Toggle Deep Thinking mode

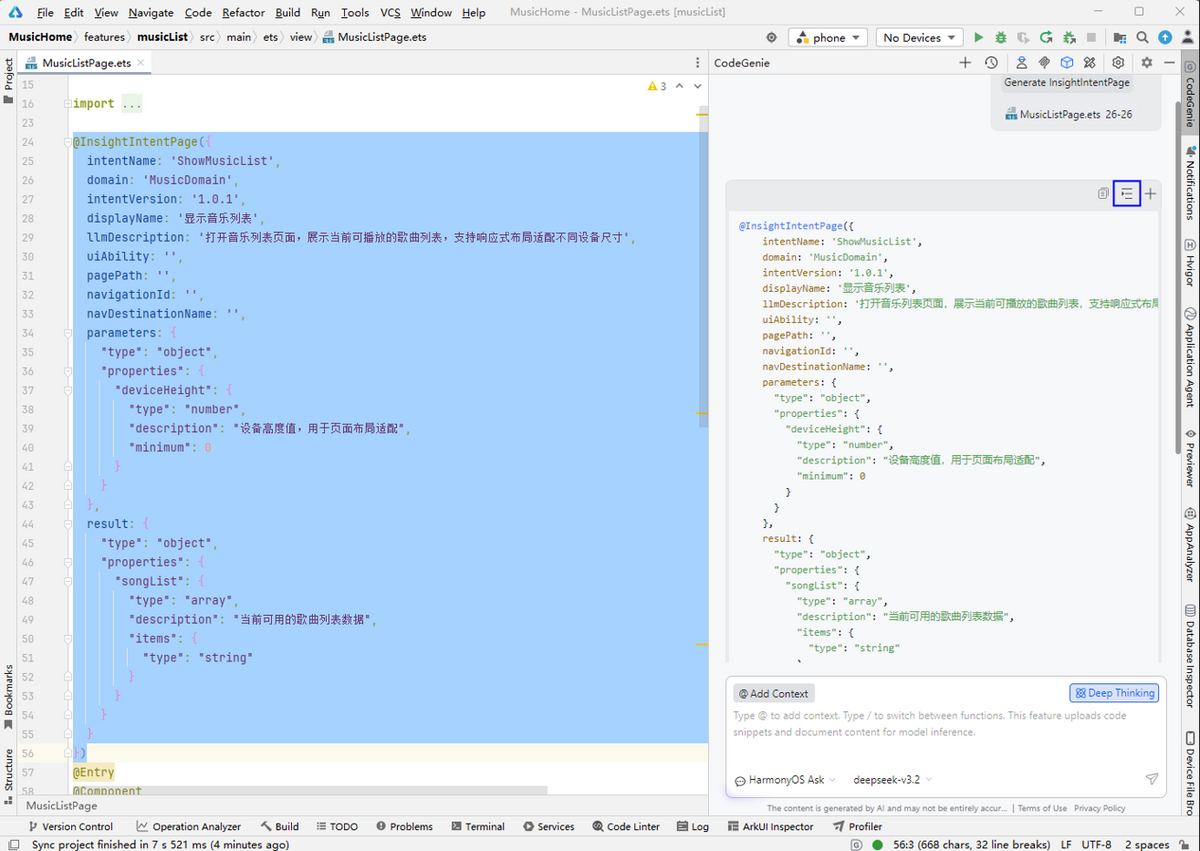(x=1114, y=693)
